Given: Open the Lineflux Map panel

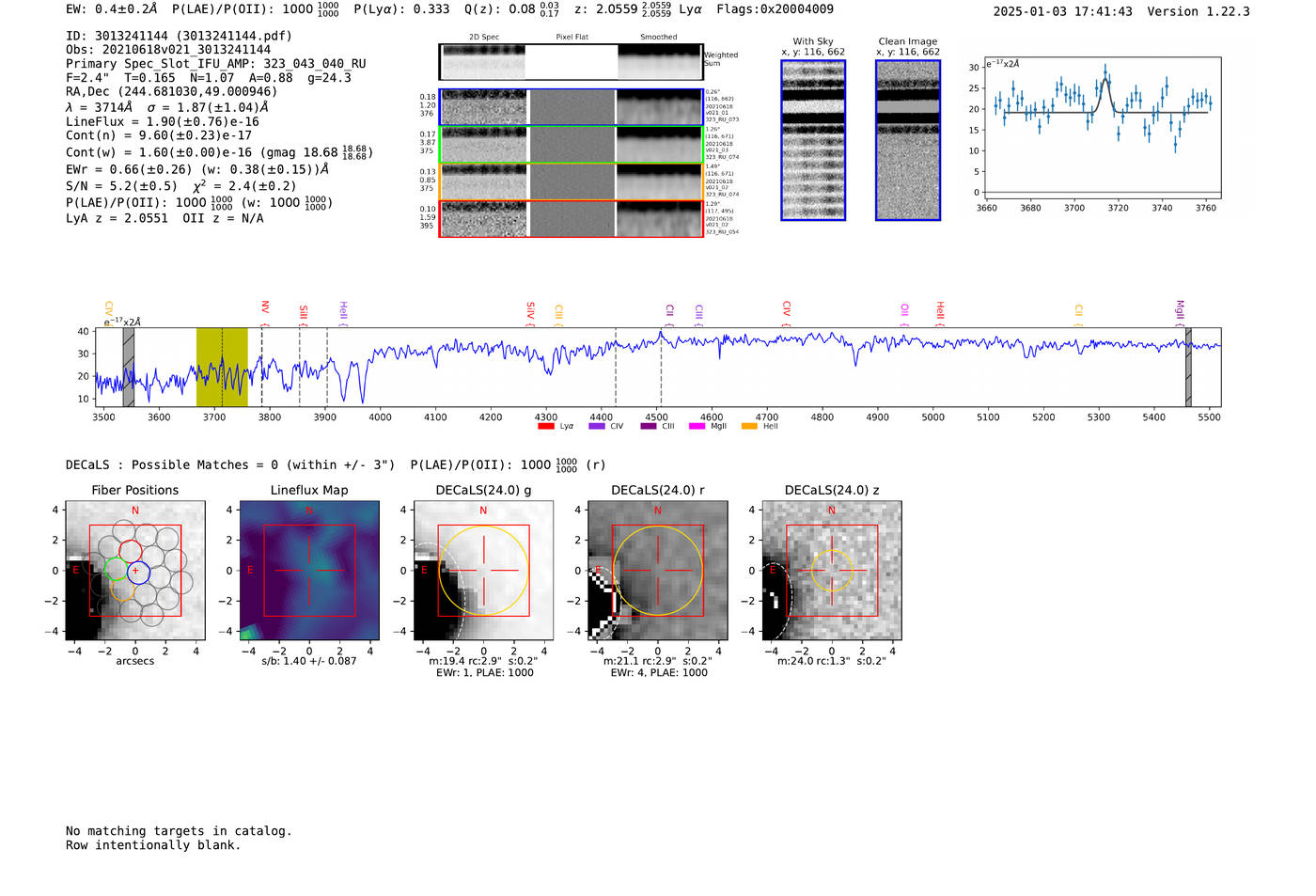Looking at the screenshot, I should point(309,571).
